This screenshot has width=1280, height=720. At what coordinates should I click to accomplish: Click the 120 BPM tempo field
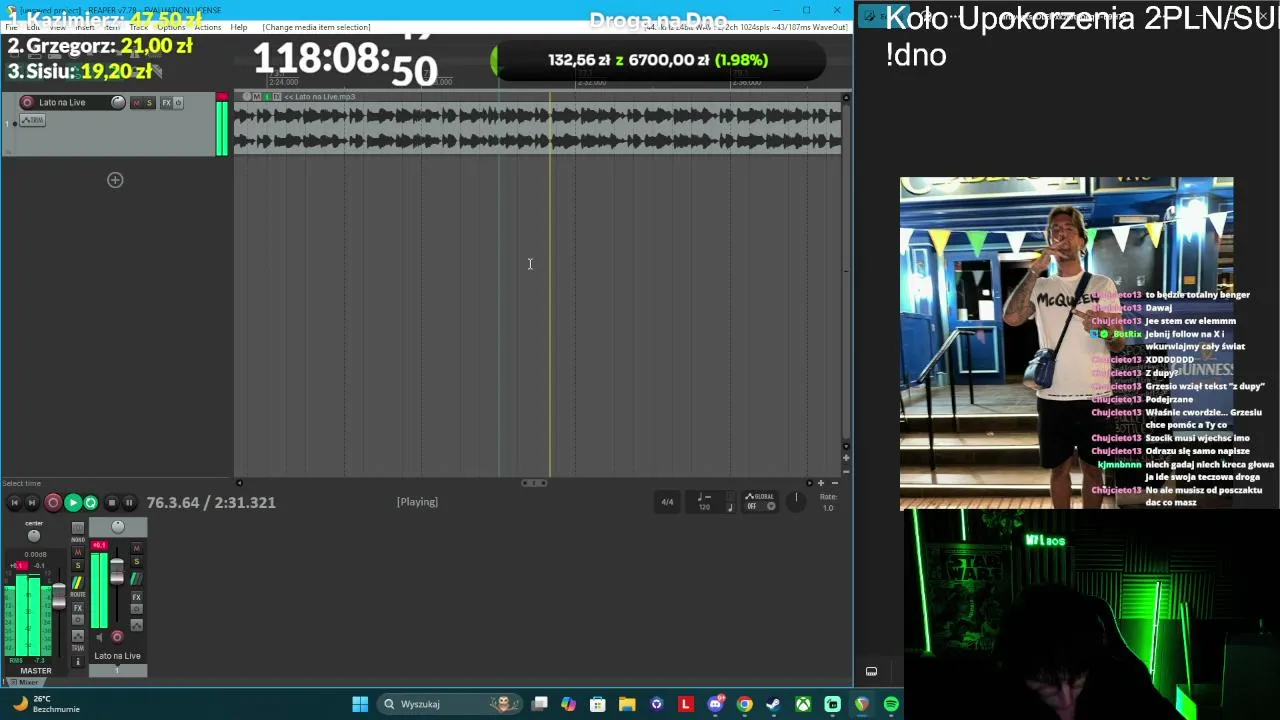pyautogui.click(x=704, y=508)
